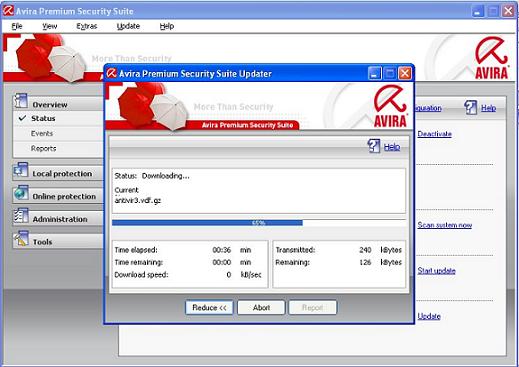Click the AVIRA logo in Updater banner
519x367 pixels.
pos(390,106)
